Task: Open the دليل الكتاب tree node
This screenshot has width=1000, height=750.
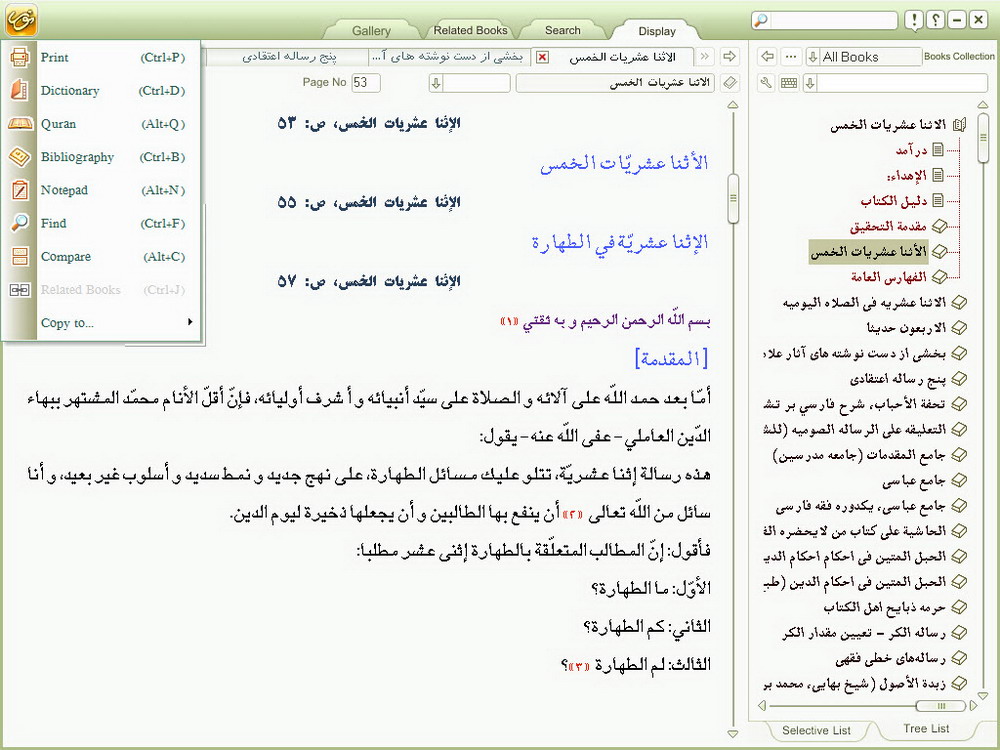Action: (893, 201)
